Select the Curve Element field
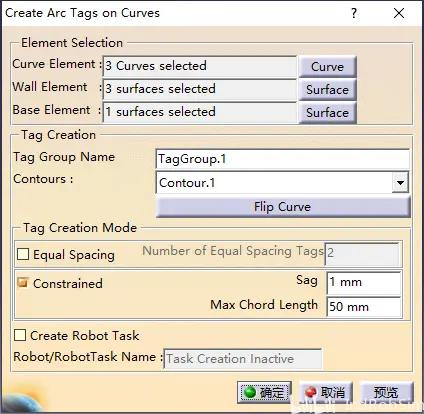 (x=199, y=66)
